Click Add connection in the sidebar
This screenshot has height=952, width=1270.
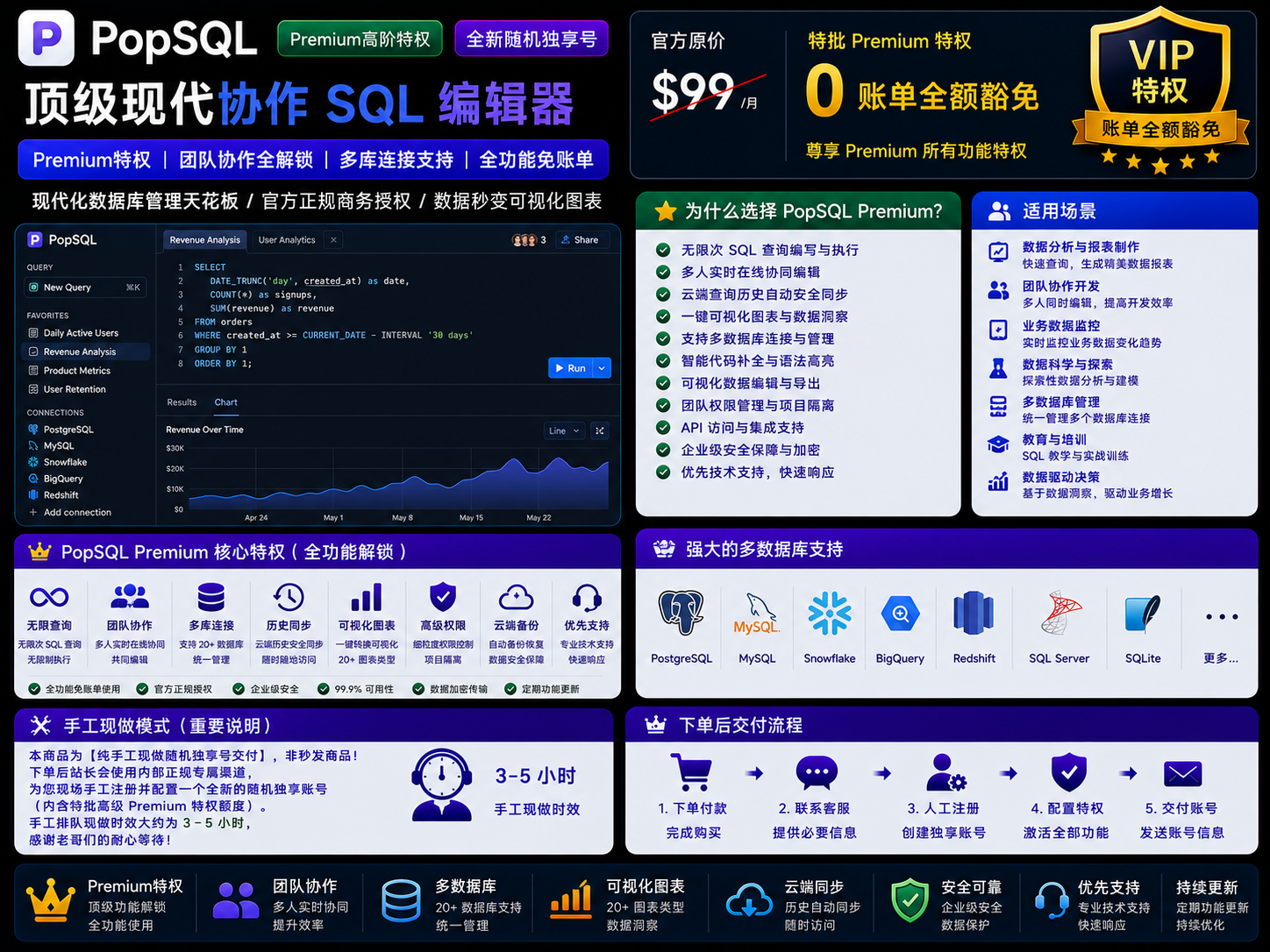click(70, 512)
